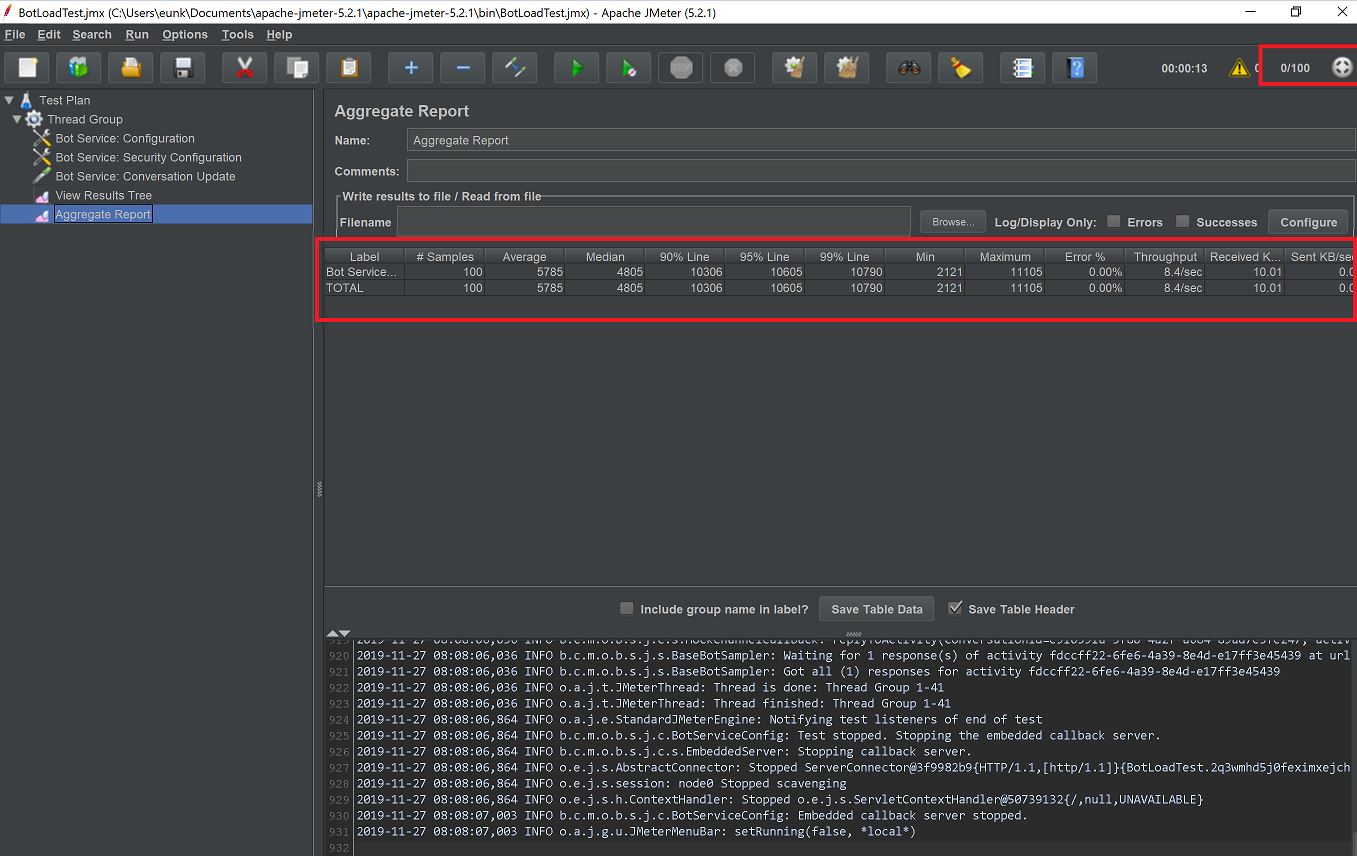
Task: Click the Shutdown test icon
Action: [733, 68]
